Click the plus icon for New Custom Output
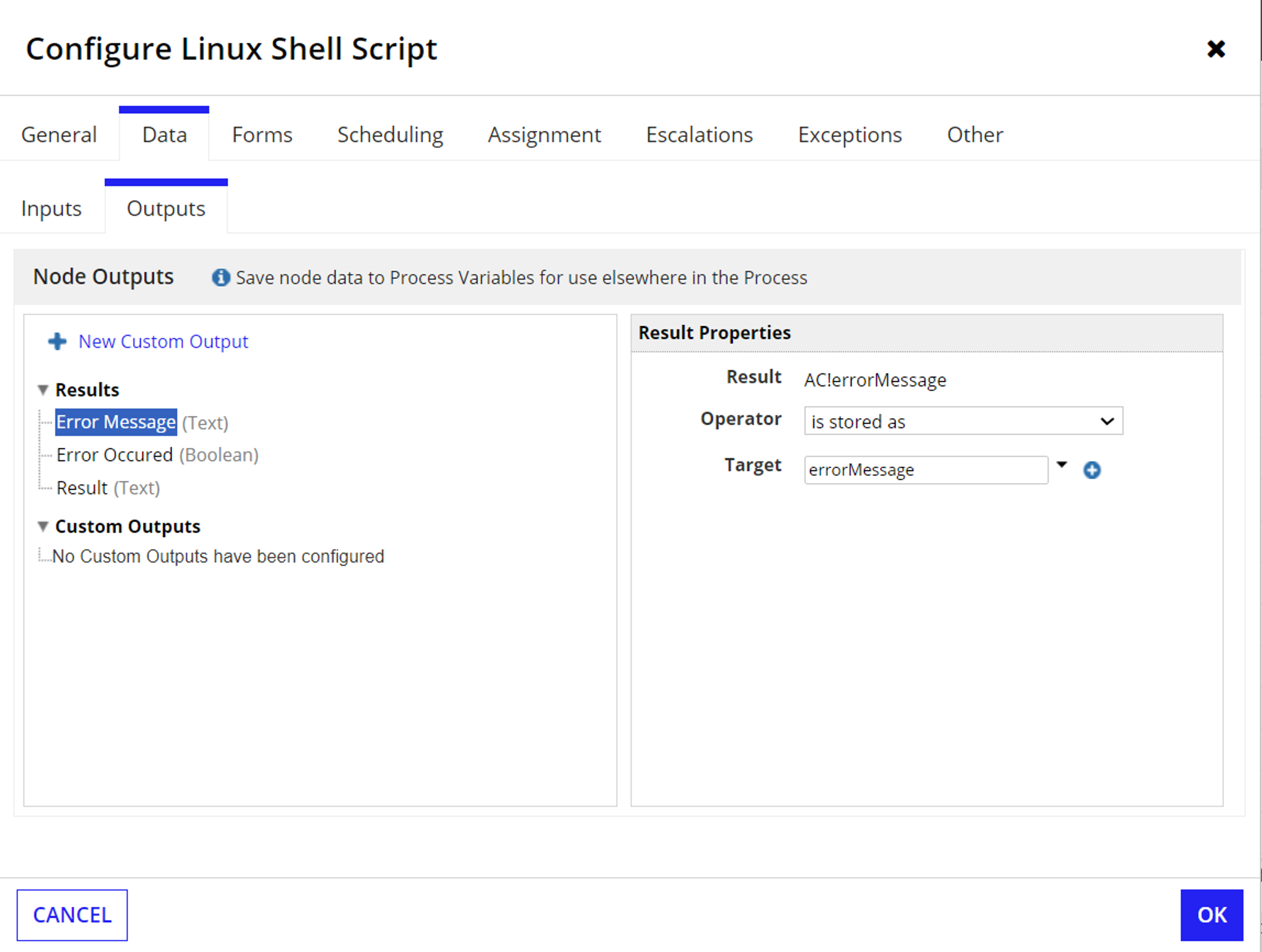The height and width of the screenshot is (952, 1262). click(57, 341)
